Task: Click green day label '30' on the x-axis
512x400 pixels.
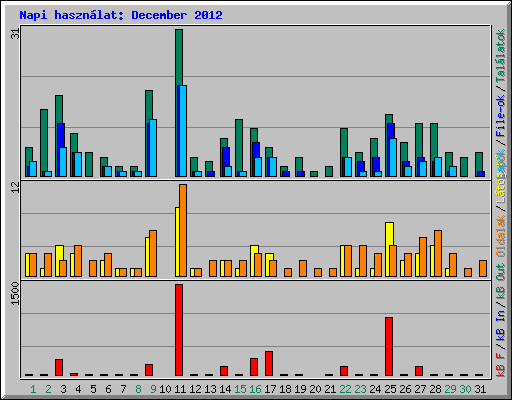Action: (465, 389)
